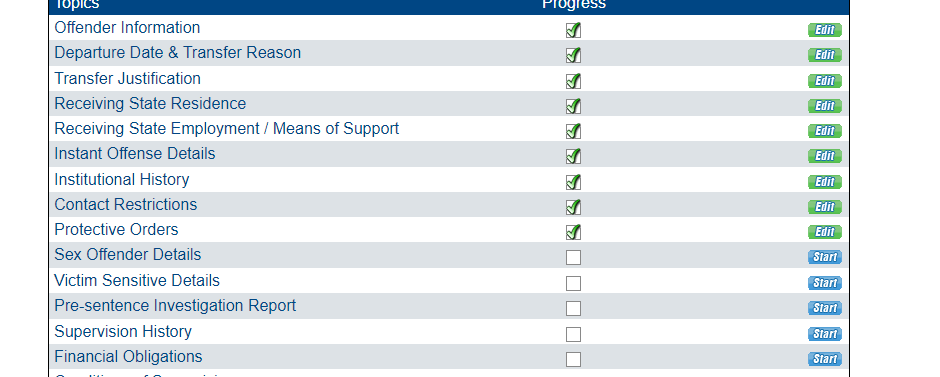Check the Financial Obligations progress box

[x=573, y=360]
